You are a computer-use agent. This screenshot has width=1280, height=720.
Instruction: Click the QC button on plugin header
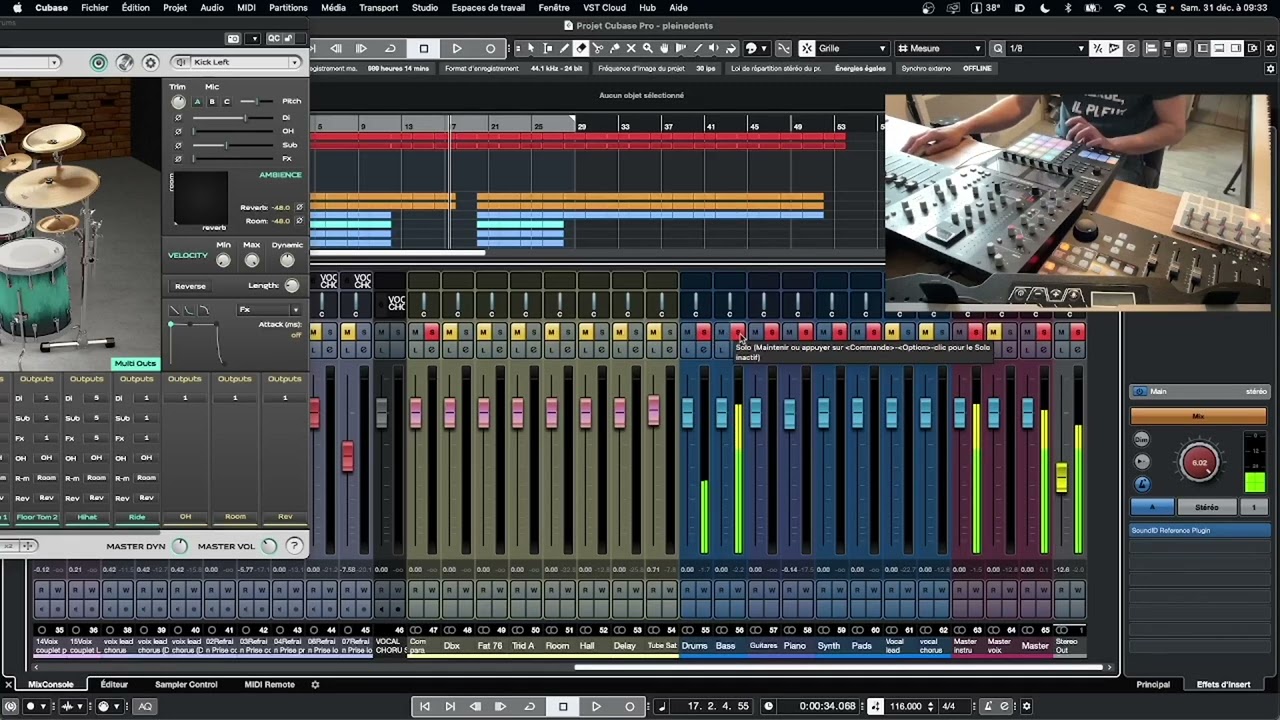(274, 38)
